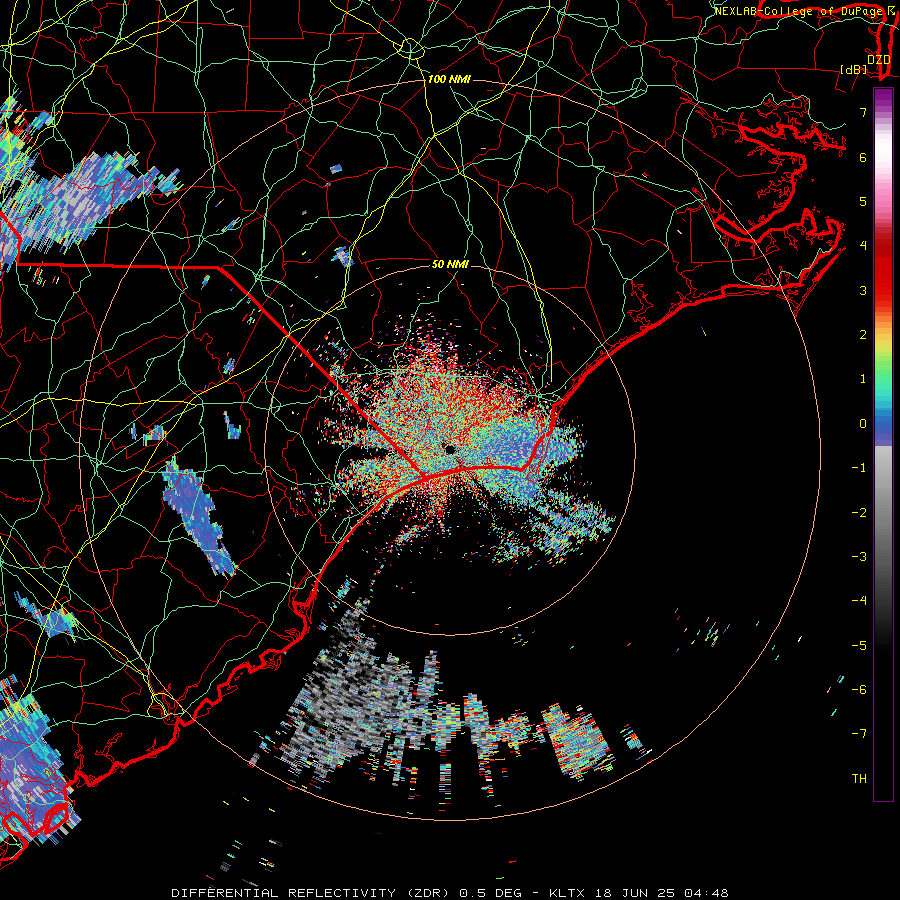Click the [dB] unit label above the scale
Image resolution: width=900 pixels, height=900 pixels.
tap(854, 69)
